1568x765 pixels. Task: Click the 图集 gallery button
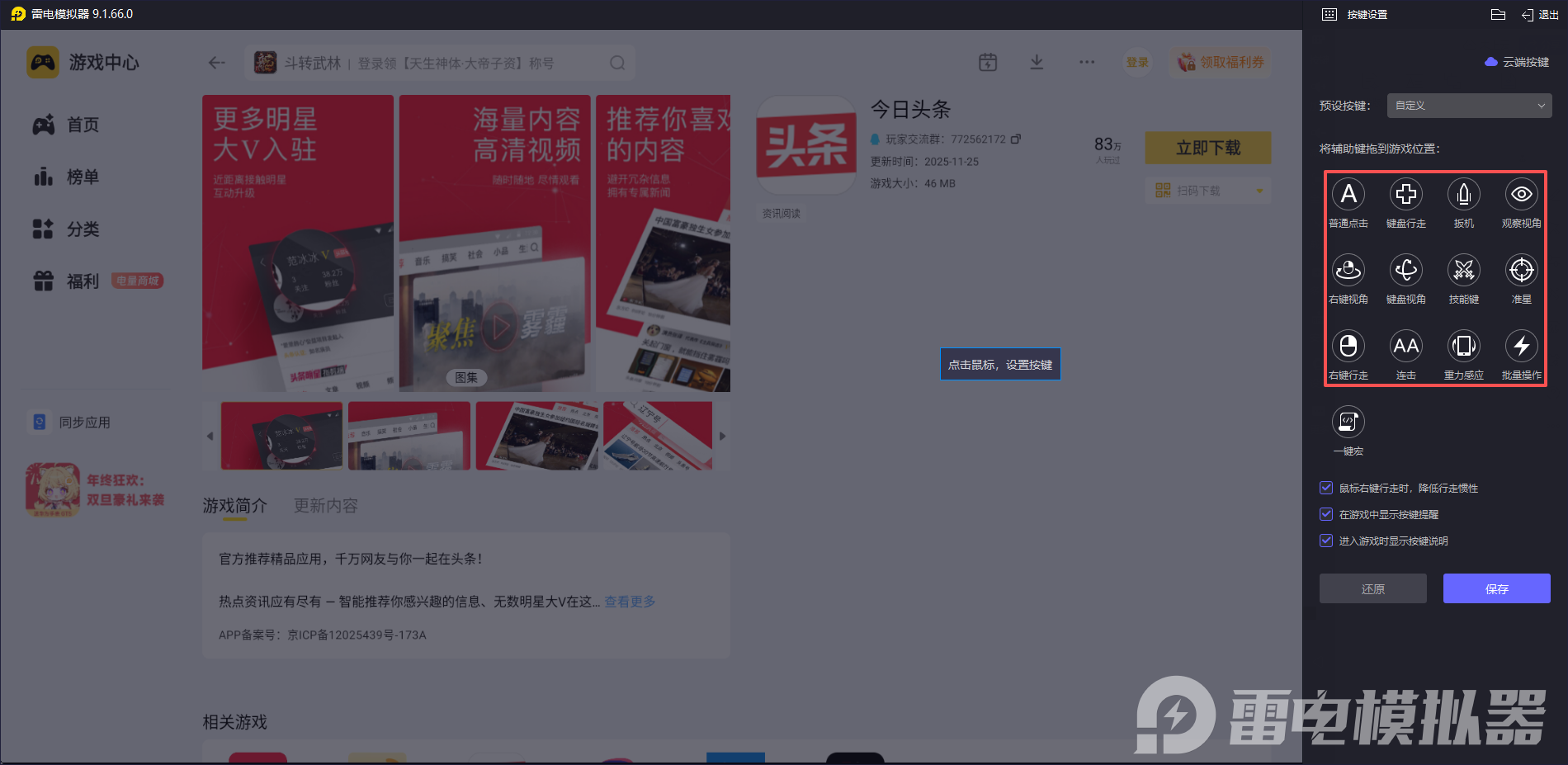466,377
